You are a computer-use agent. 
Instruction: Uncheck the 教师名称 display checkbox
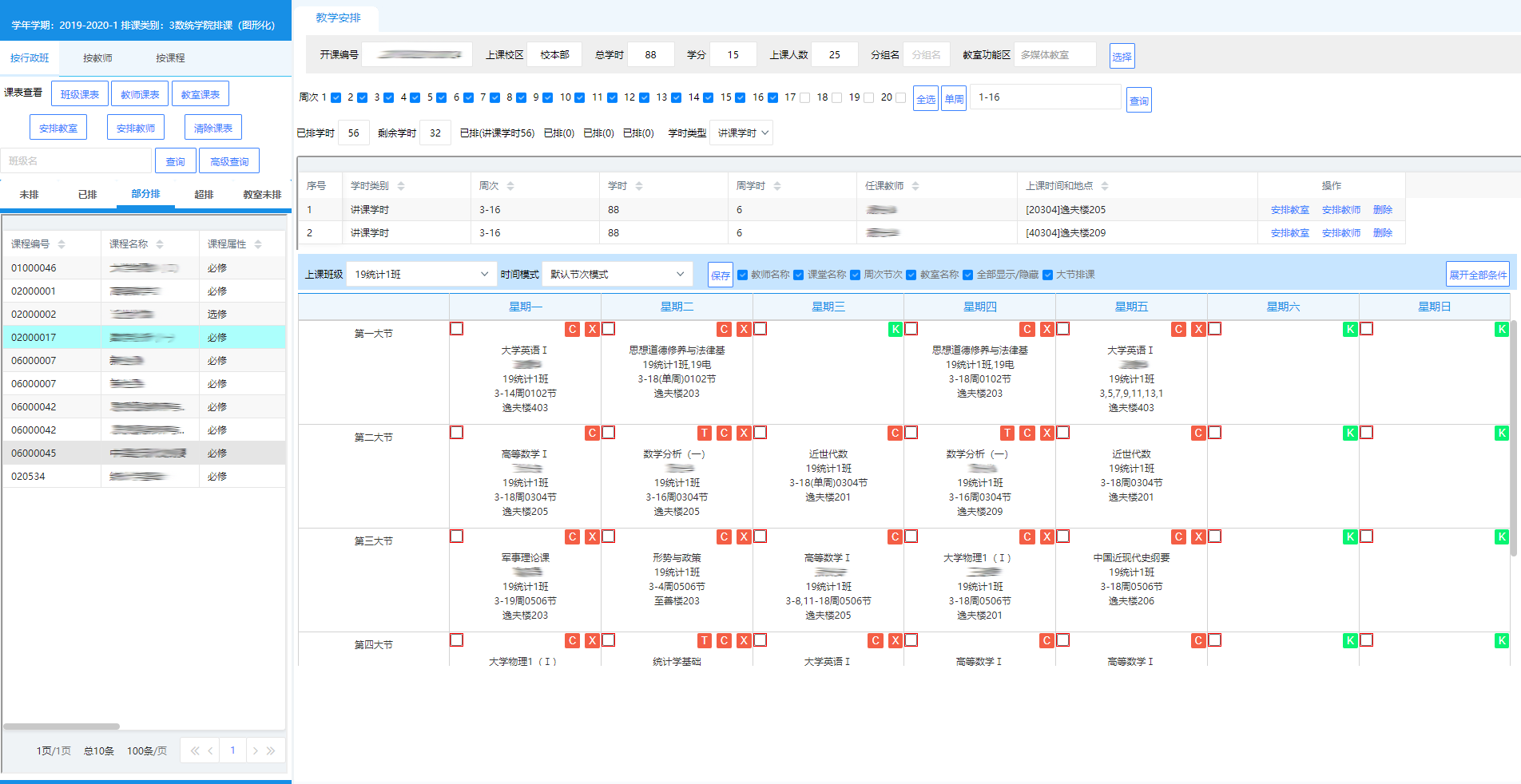[x=743, y=275]
